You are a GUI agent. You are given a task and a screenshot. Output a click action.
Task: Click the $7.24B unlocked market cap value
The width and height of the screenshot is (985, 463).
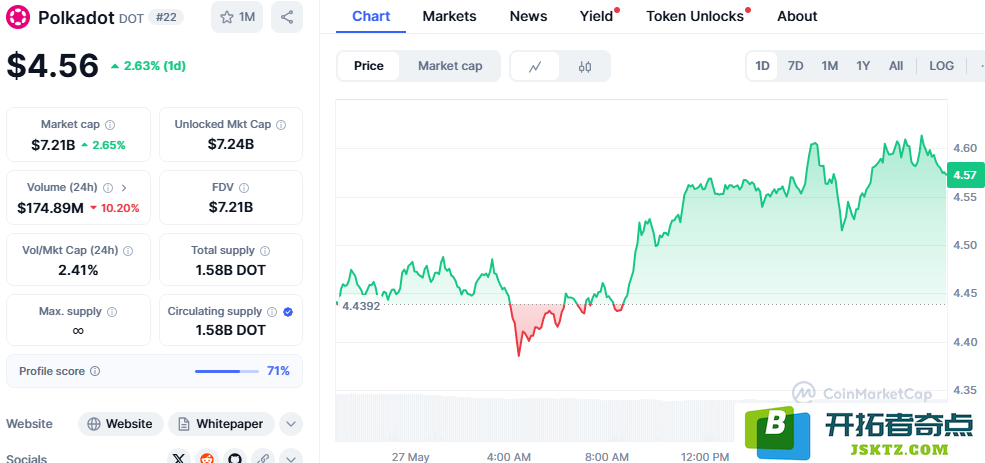click(x=231, y=144)
